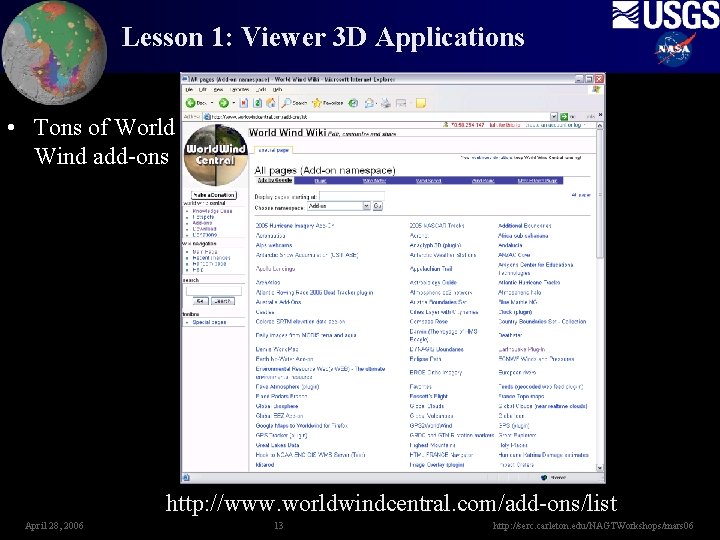Click the Back arrow in Internet Explorer

191,103
